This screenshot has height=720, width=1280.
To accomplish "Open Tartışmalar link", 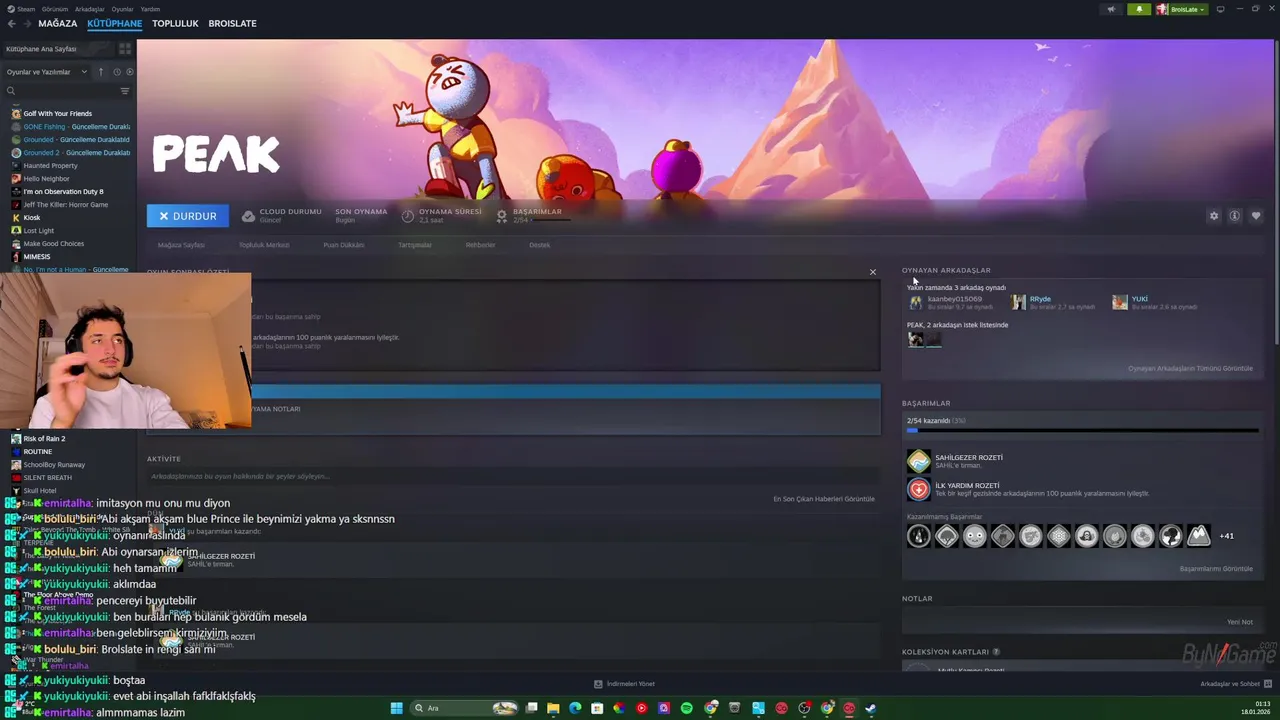I will [415, 245].
